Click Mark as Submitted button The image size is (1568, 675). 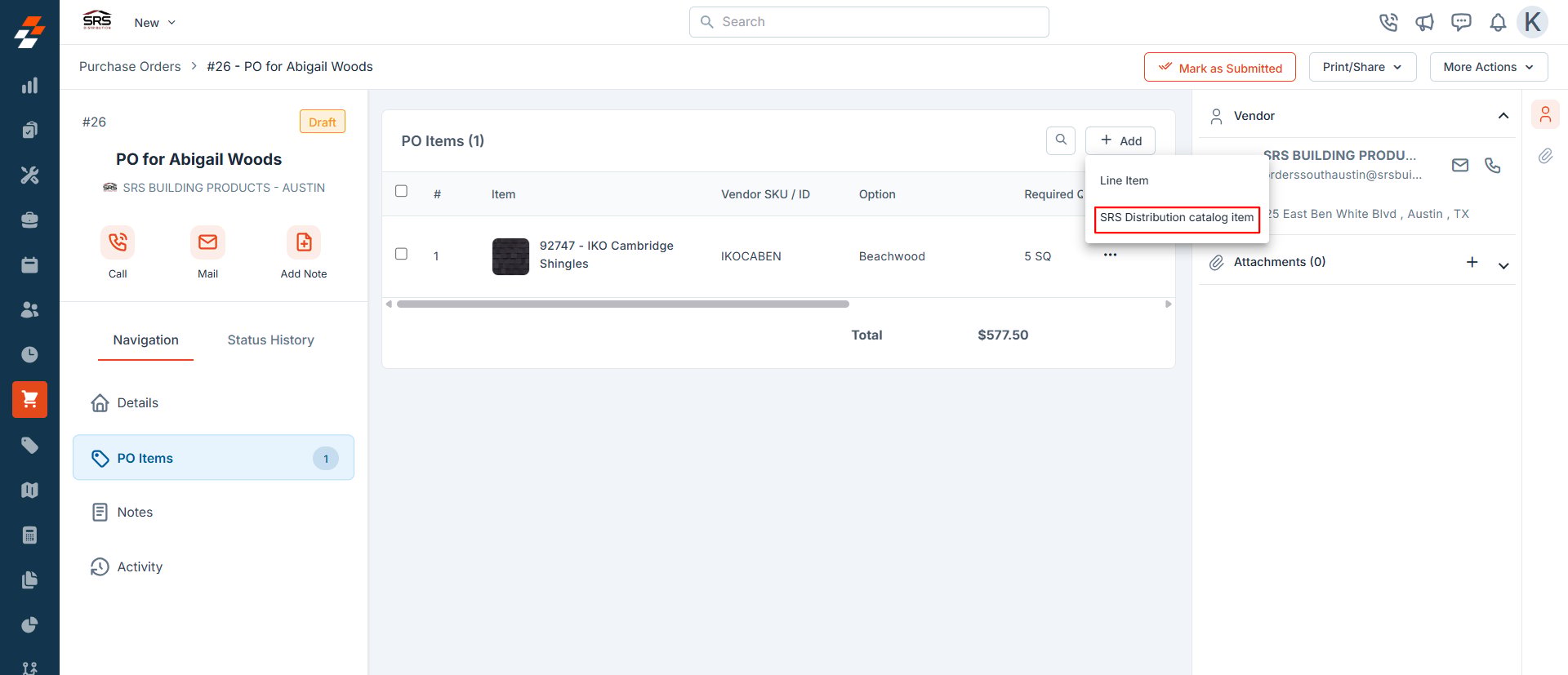1220,67
